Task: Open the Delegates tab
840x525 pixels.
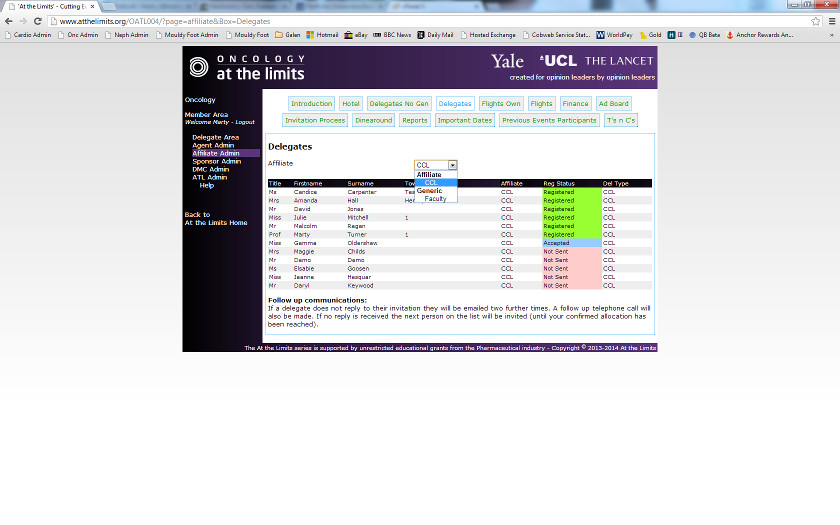Action: [x=455, y=103]
